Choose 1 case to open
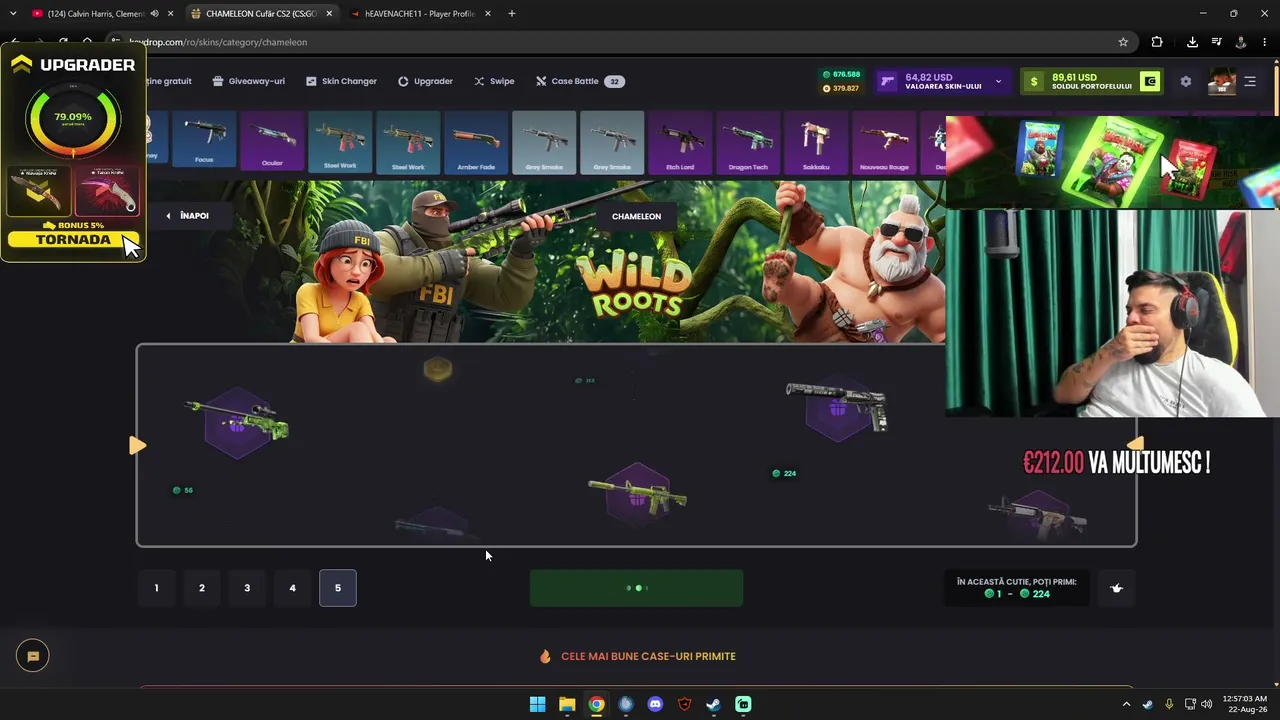The width and height of the screenshot is (1280, 720). point(156,588)
